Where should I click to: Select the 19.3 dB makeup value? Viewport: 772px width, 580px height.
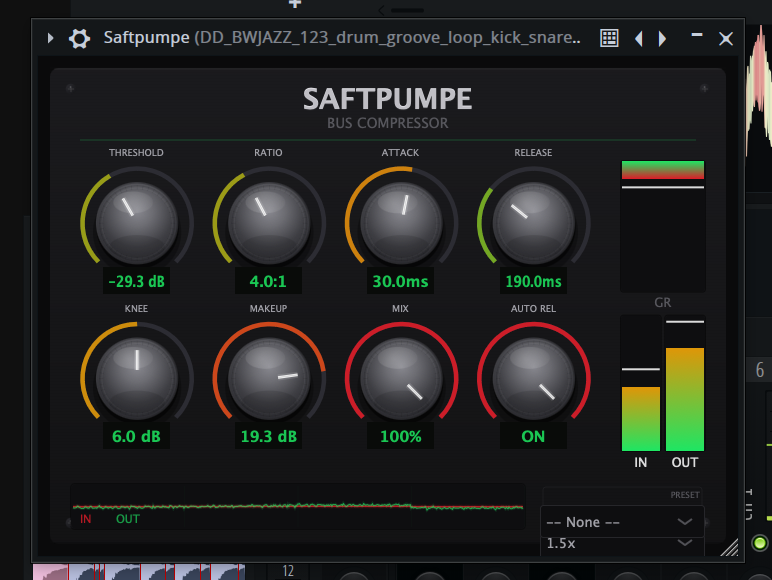tap(268, 436)
